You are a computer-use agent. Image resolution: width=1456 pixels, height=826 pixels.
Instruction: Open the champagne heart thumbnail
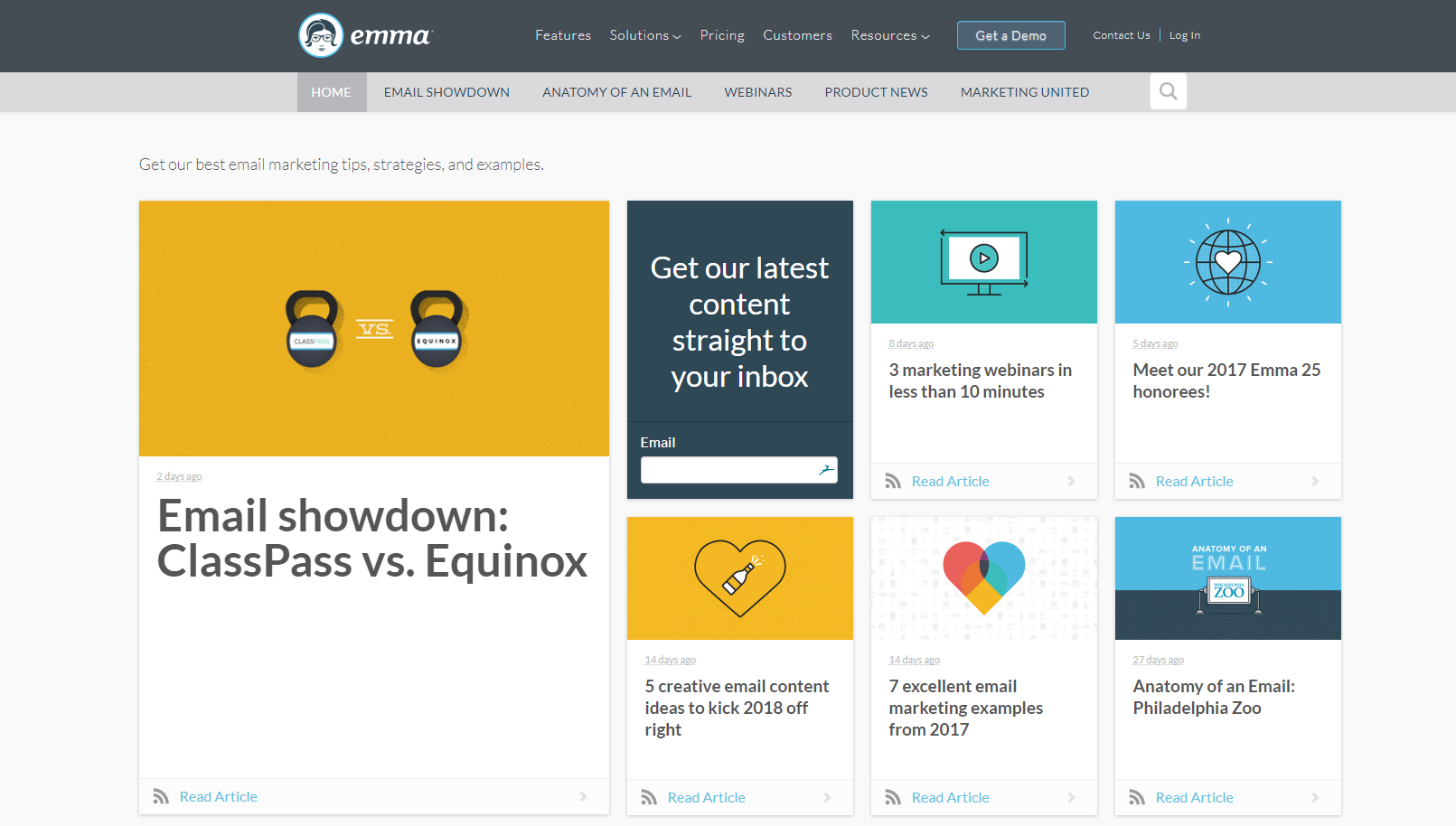tap(740, 578)
